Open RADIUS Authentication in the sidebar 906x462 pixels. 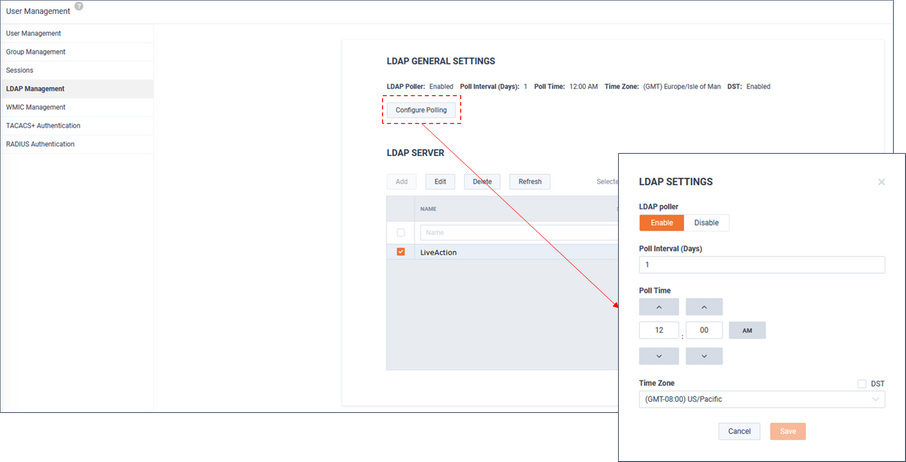point(77,144)
